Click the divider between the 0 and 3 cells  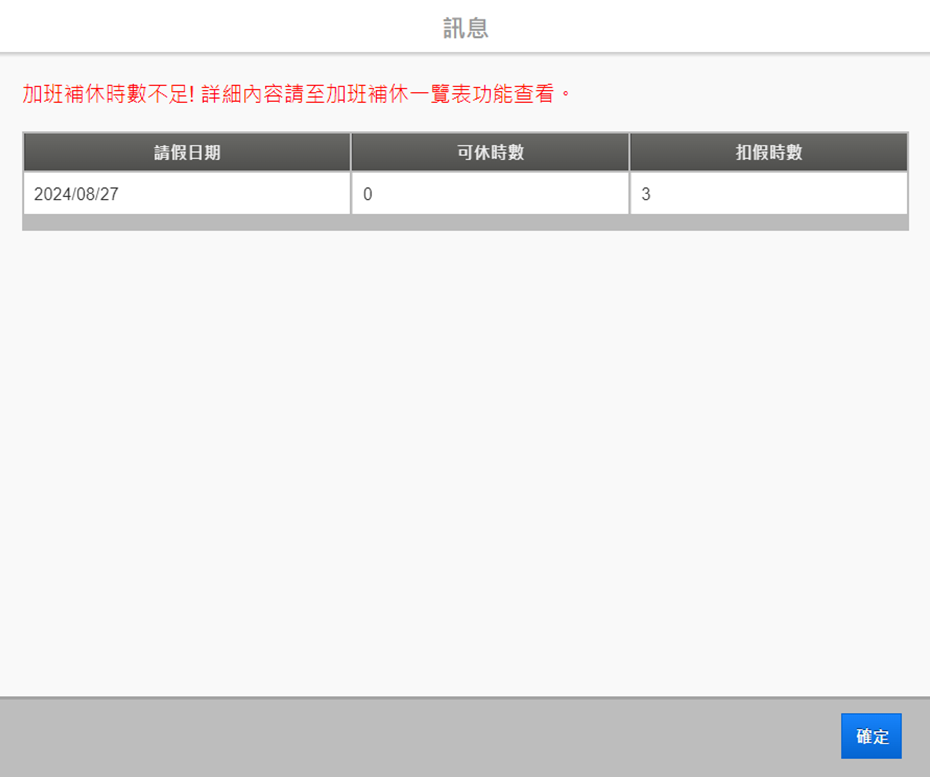click(x=629, y=194)
